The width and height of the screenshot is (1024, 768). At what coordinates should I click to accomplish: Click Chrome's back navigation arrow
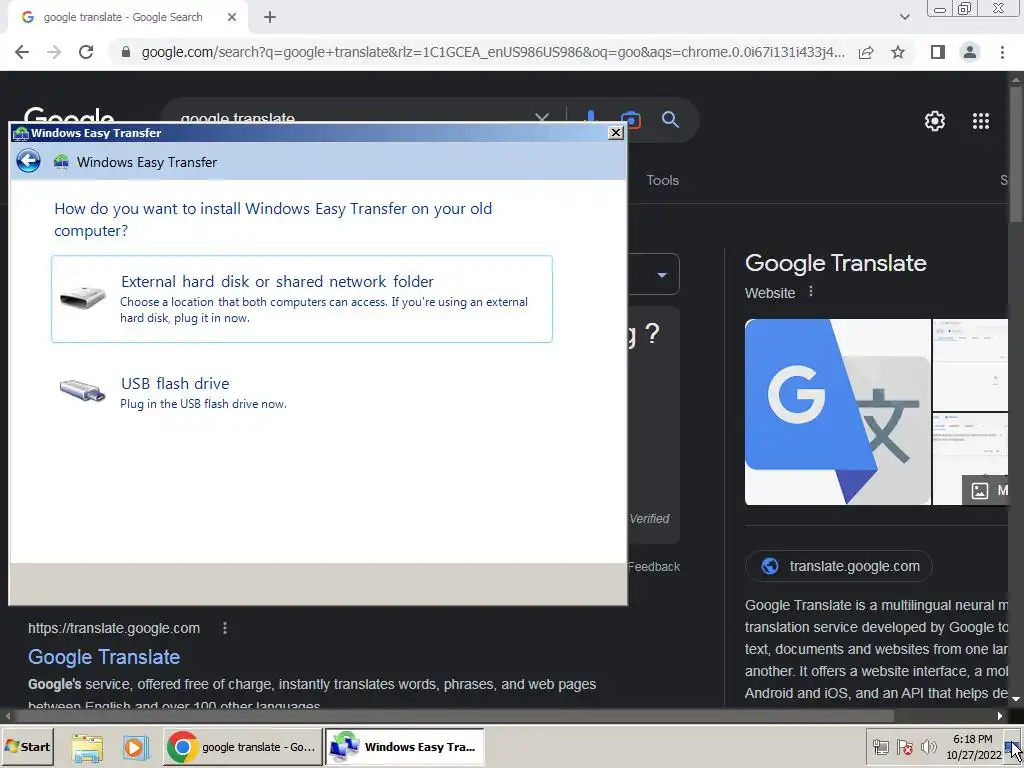coord(22,52)
